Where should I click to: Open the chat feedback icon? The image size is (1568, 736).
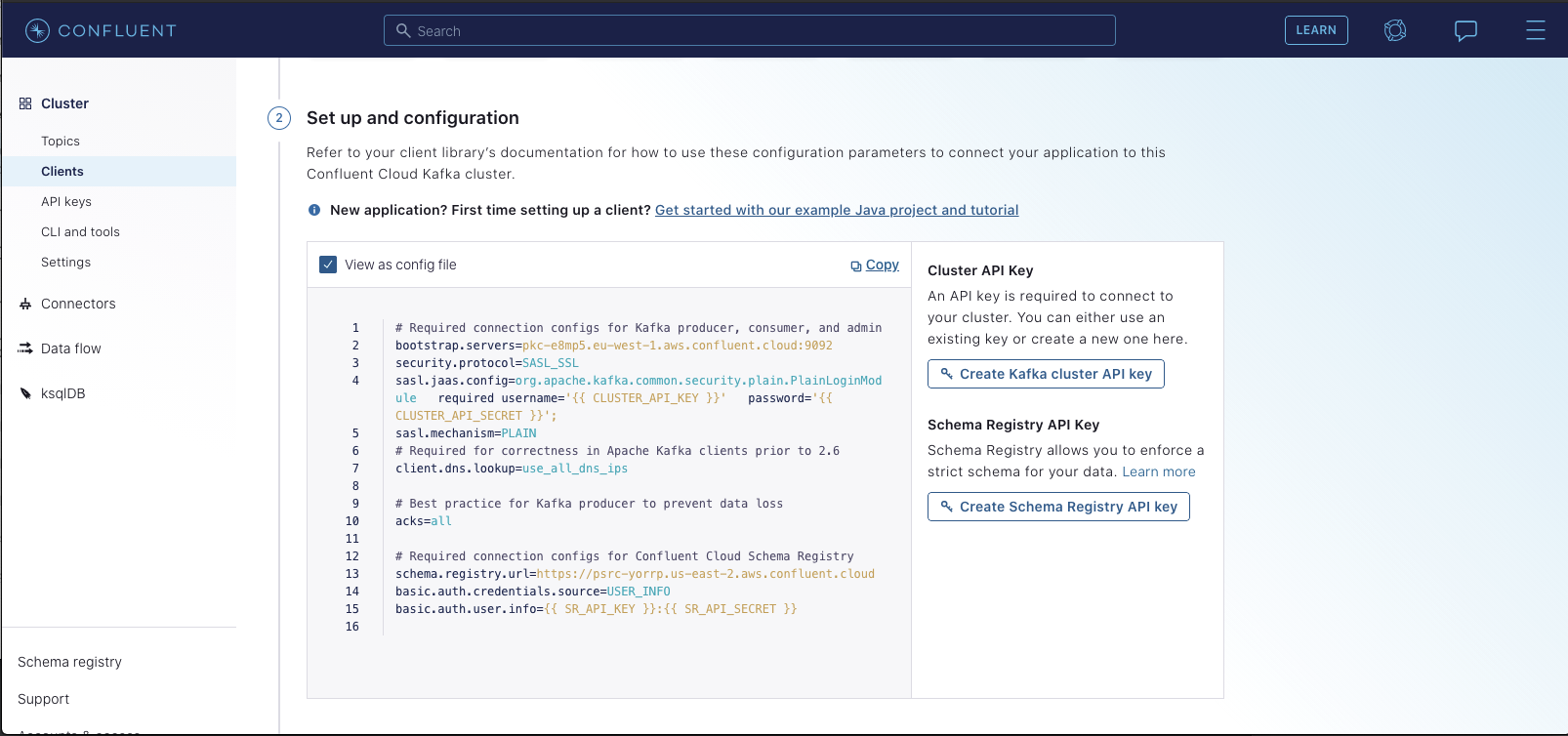pos(1465,30)
